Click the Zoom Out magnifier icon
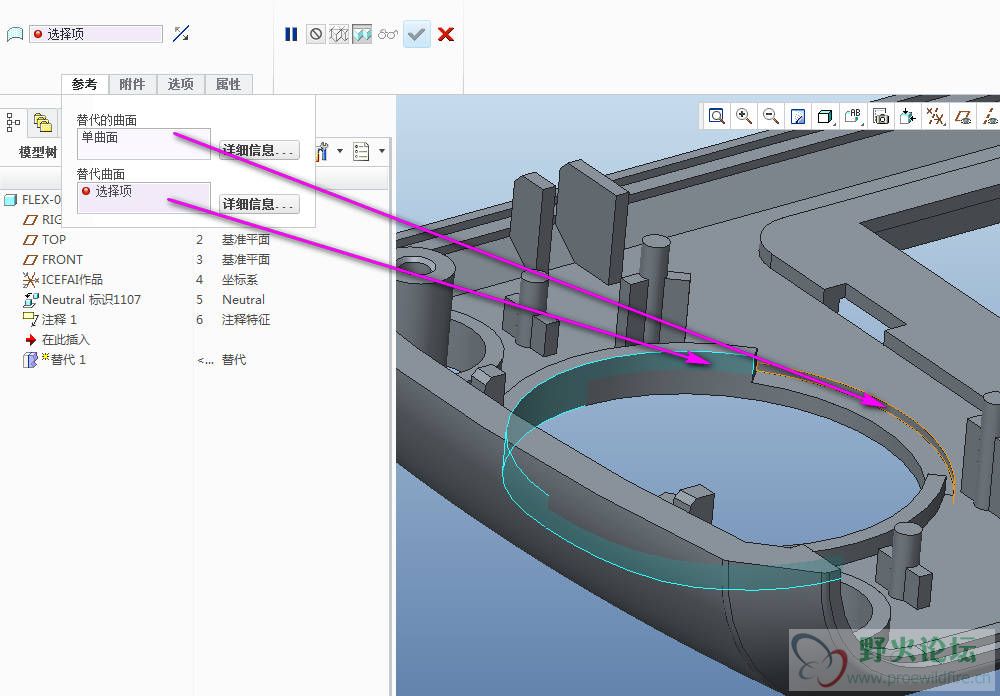 (x=771, y=116)
